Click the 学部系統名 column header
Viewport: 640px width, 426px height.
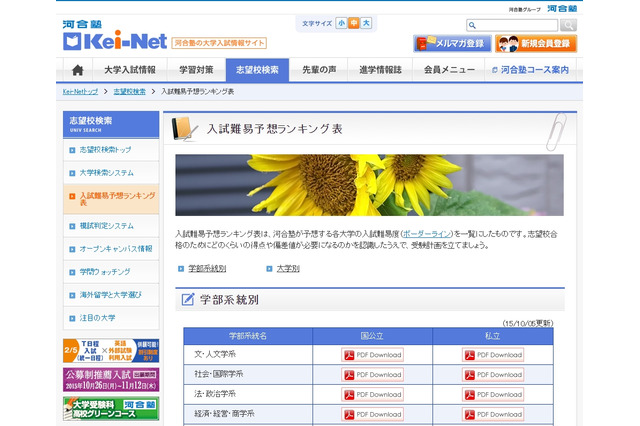[x=248, y=336]
